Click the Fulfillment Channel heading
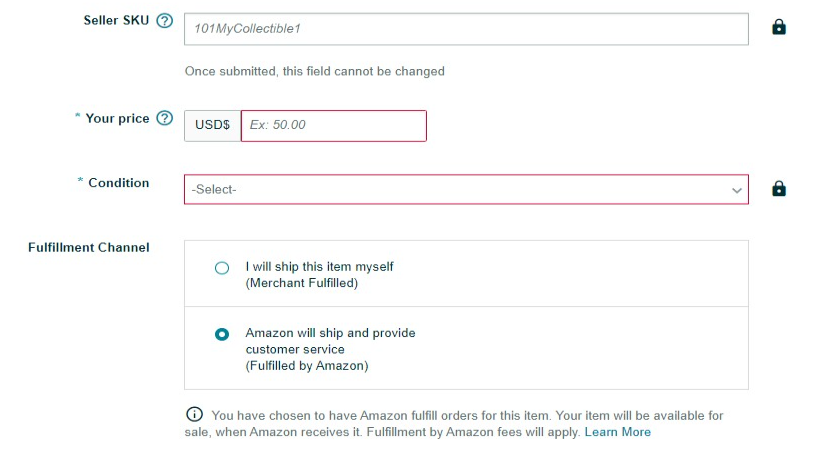 (89, 247)
